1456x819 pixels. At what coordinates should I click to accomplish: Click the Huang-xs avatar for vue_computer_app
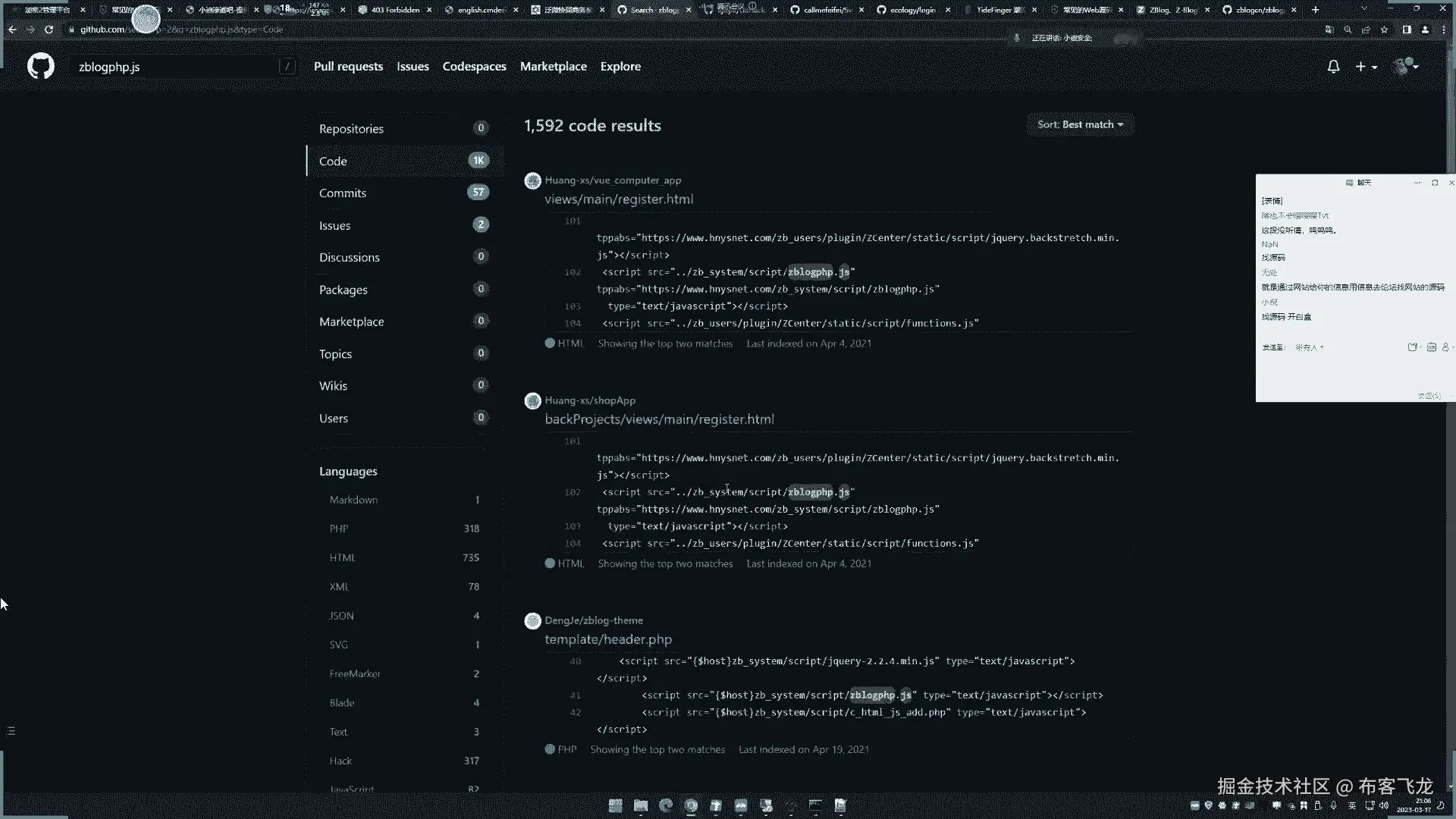coord(532,180)
